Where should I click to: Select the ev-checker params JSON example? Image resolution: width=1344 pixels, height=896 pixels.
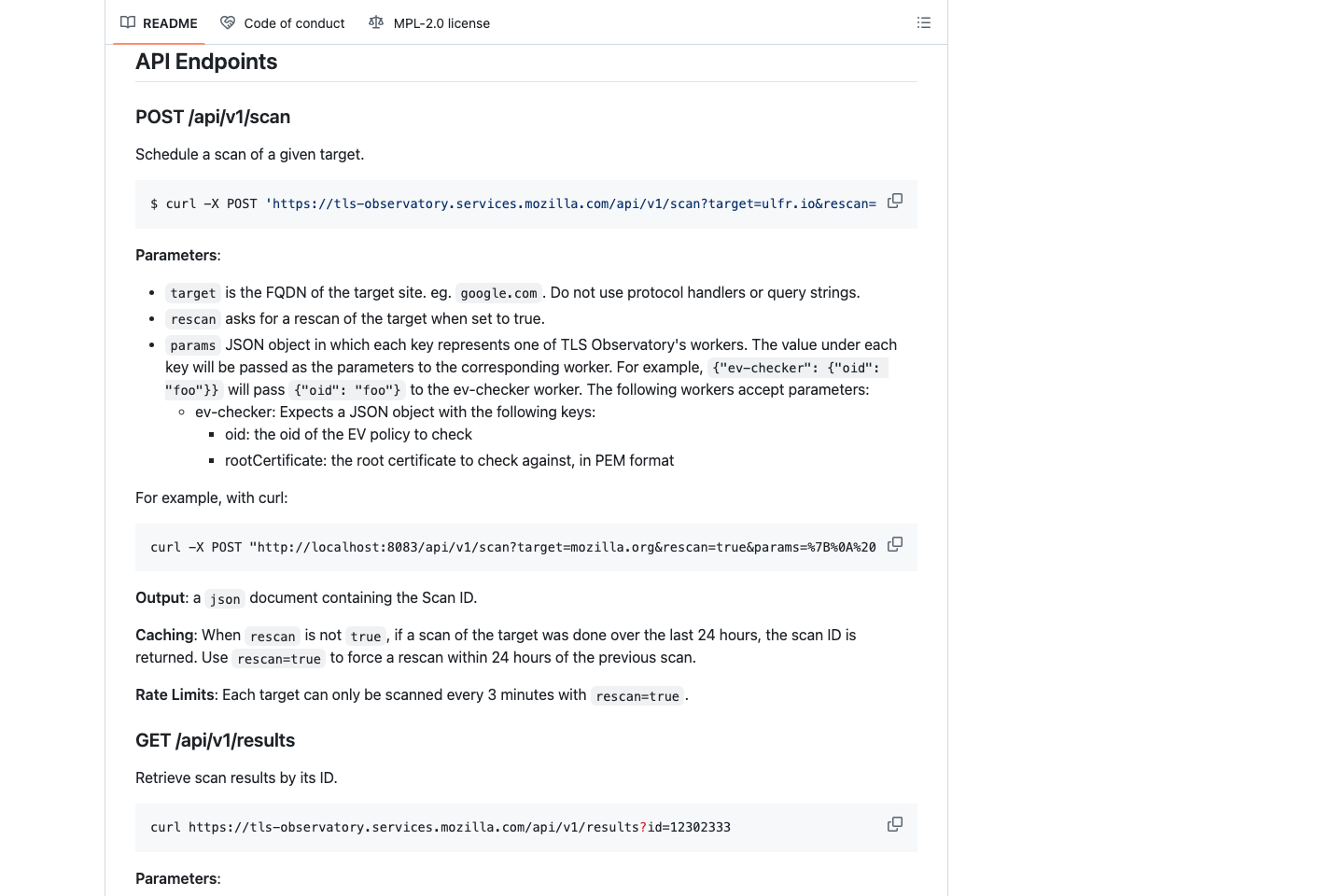[796, 367]
